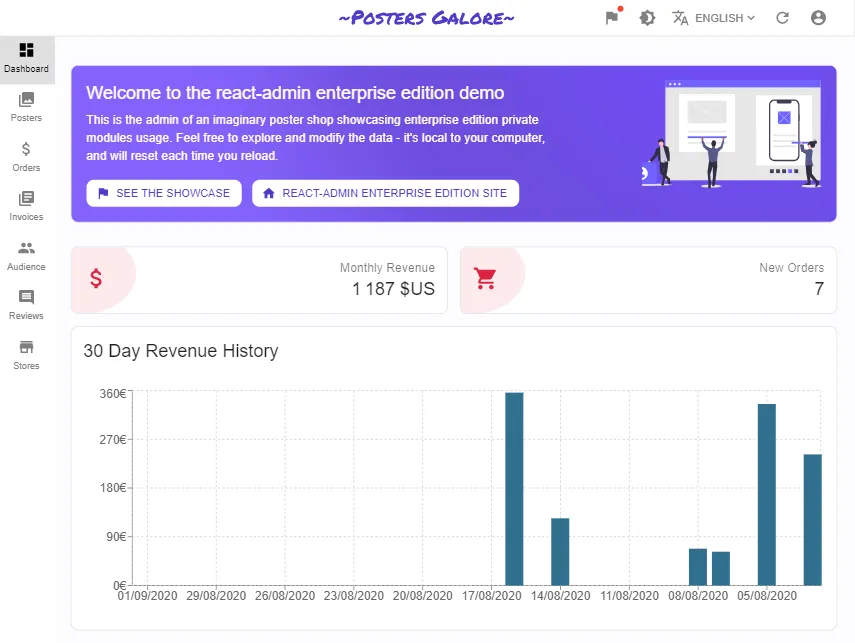Open React-Admin Enterprise Edition Site link
The height and width of the screenshot is (643, 855).
(x=385, y=193)
